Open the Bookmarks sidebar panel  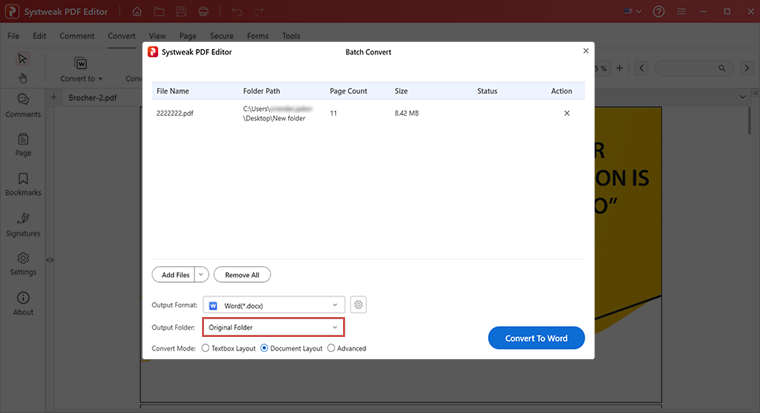pos(23,184)
